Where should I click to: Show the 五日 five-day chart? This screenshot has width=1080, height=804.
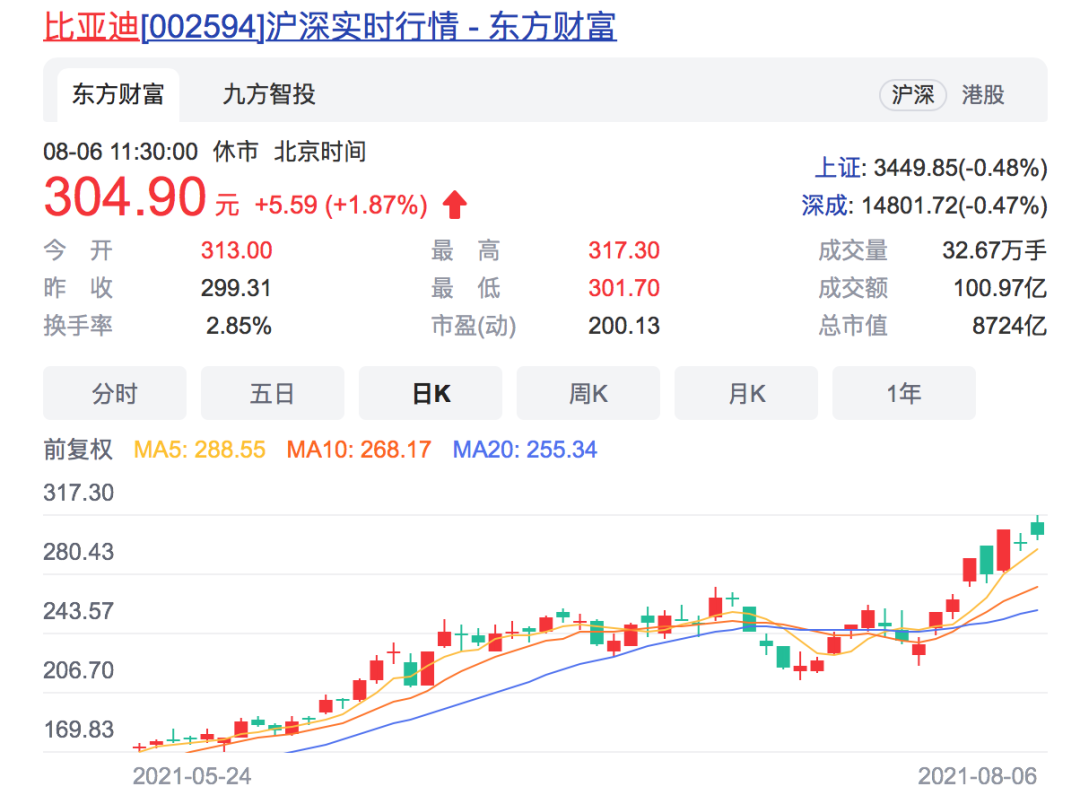[x=272, y=393]
